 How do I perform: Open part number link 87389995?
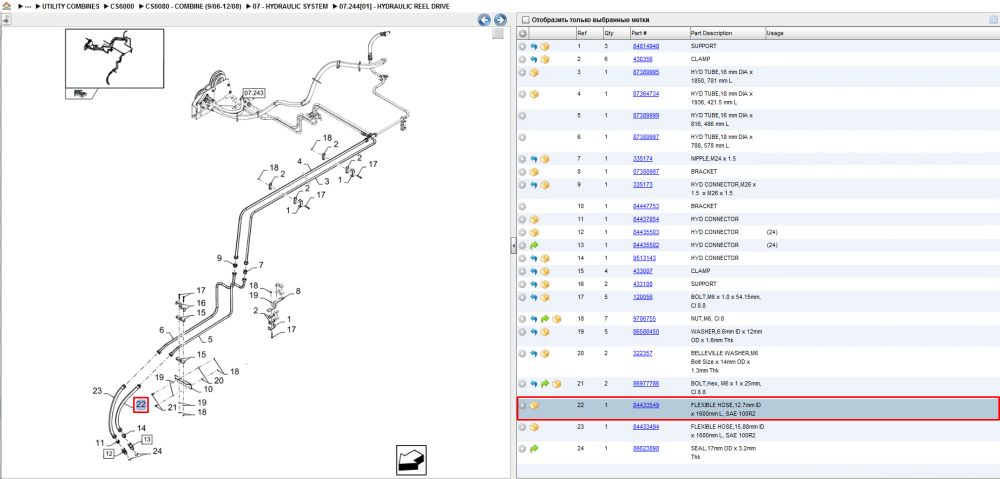click(645, 72)
